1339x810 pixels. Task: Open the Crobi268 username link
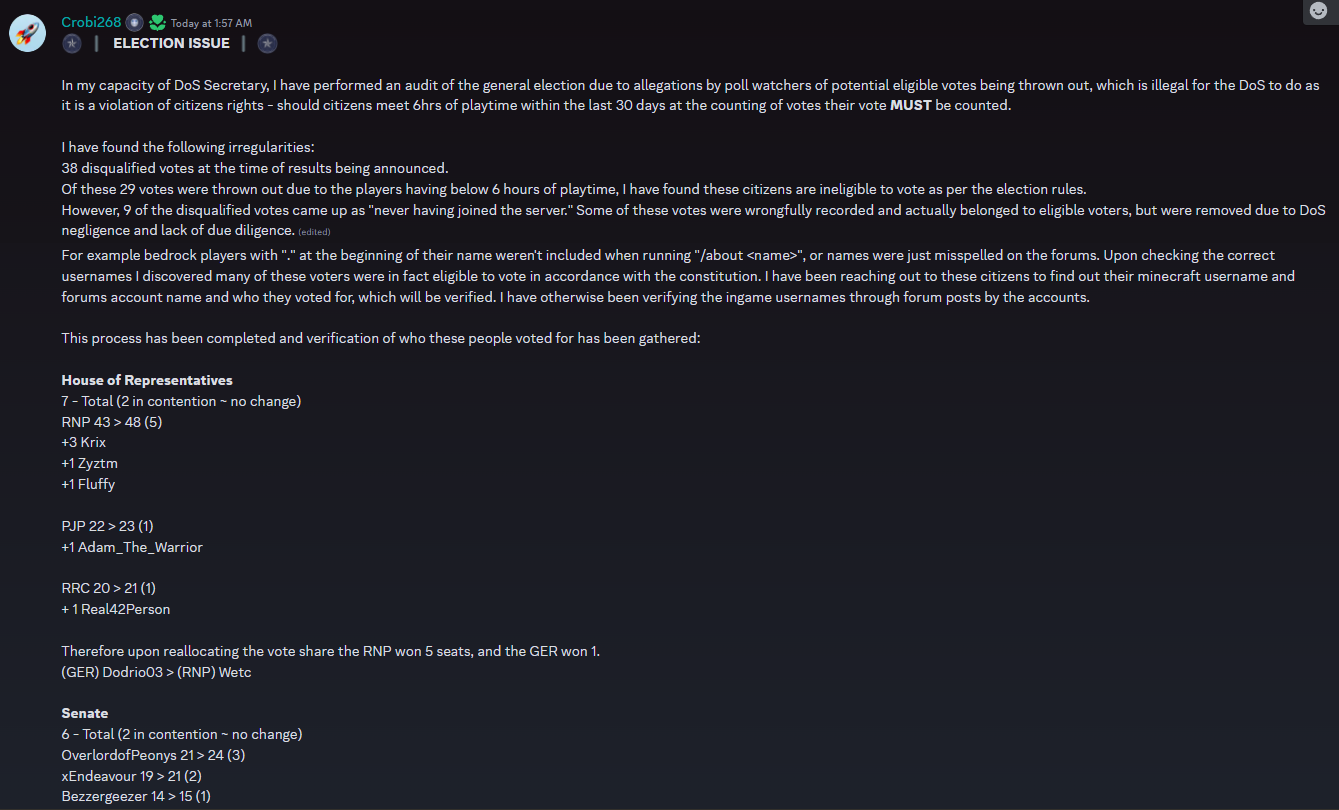point(91,22)
